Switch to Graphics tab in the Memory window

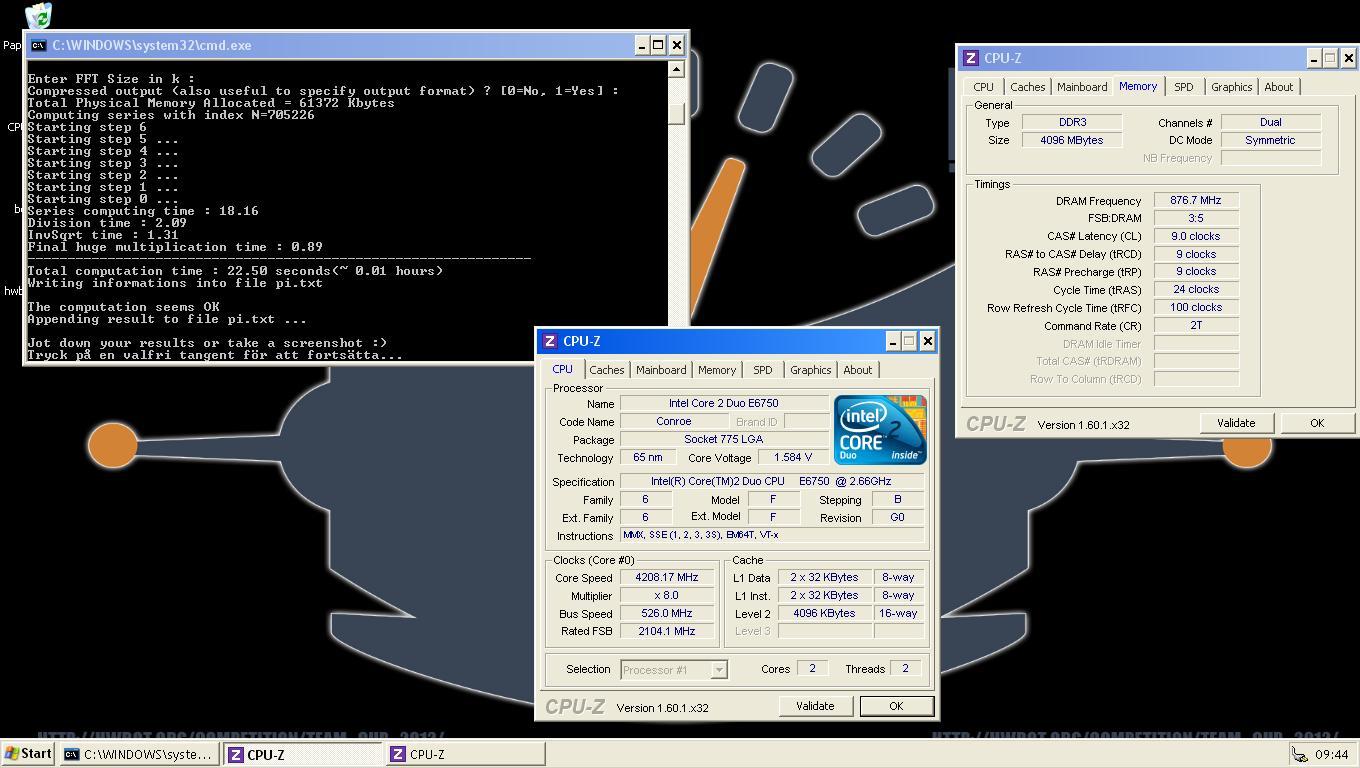click(1231, 87)
